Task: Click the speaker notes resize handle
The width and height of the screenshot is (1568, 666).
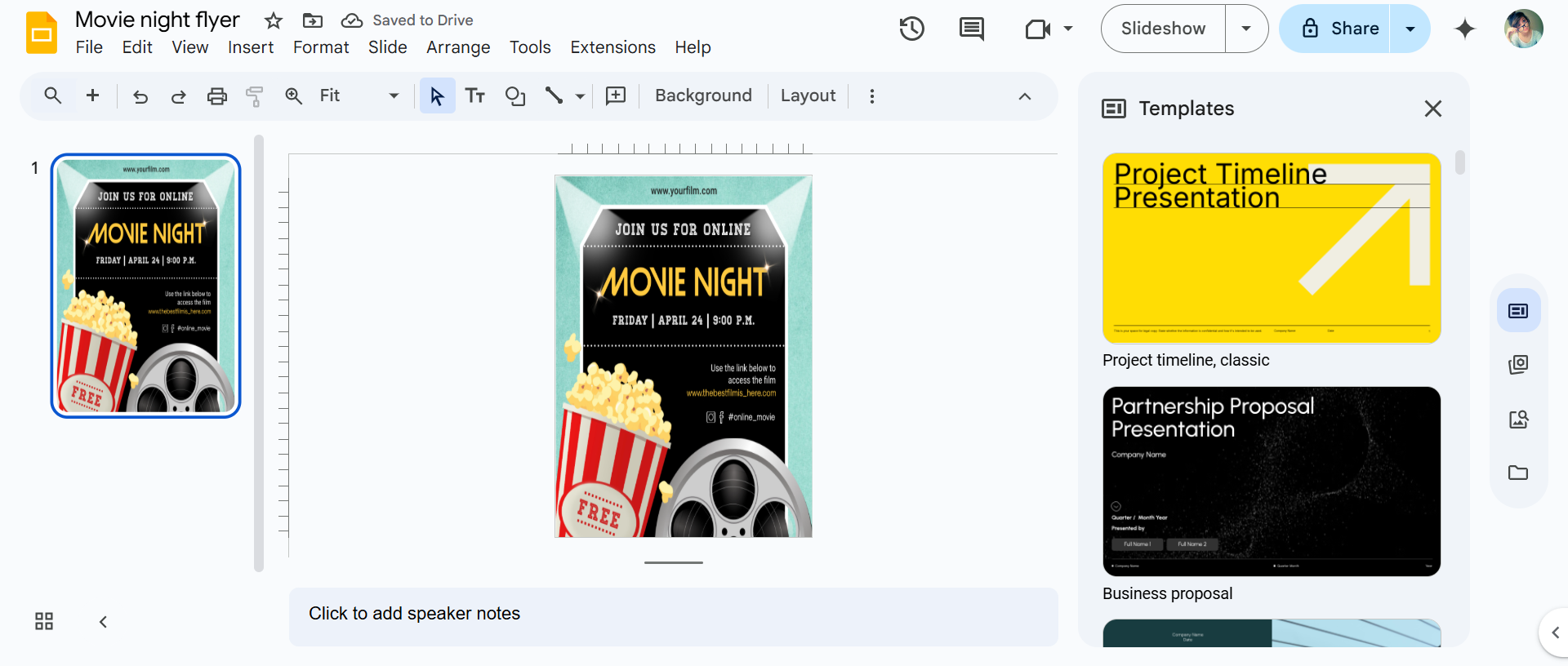Action: [673, 562]
